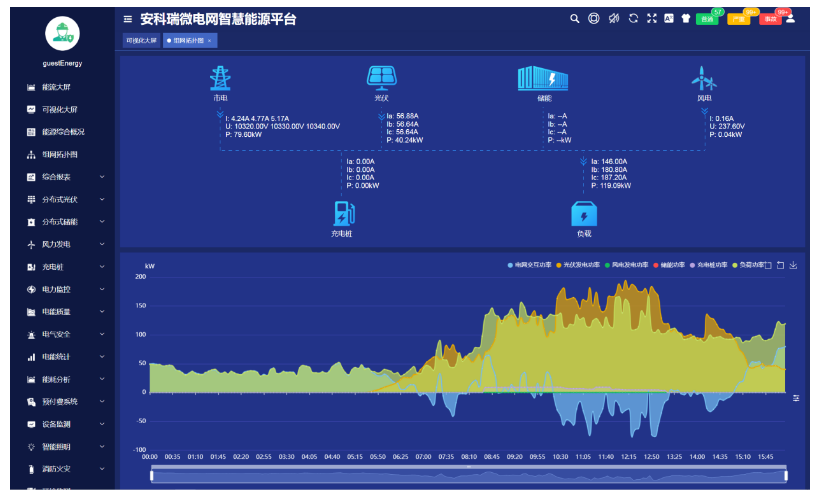Click the chart data-zoom slider track
This screenshot has width=821, height=502.
point(469,476)
